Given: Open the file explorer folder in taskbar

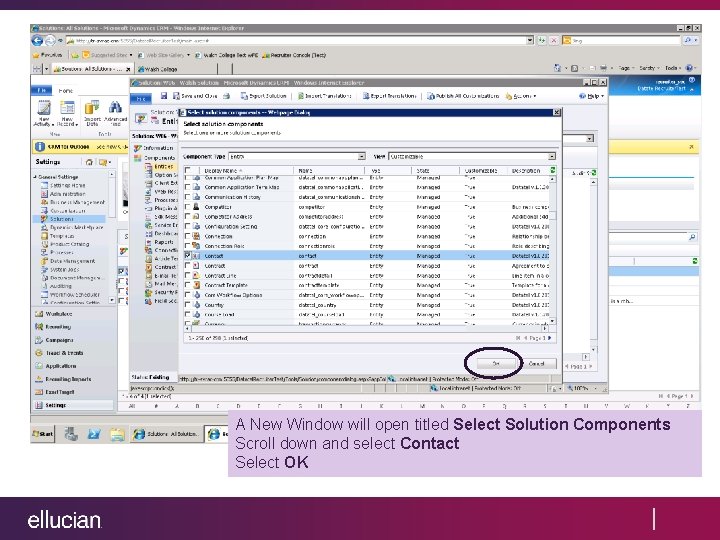Looking at the screenshot, I should tap(117, 434).
